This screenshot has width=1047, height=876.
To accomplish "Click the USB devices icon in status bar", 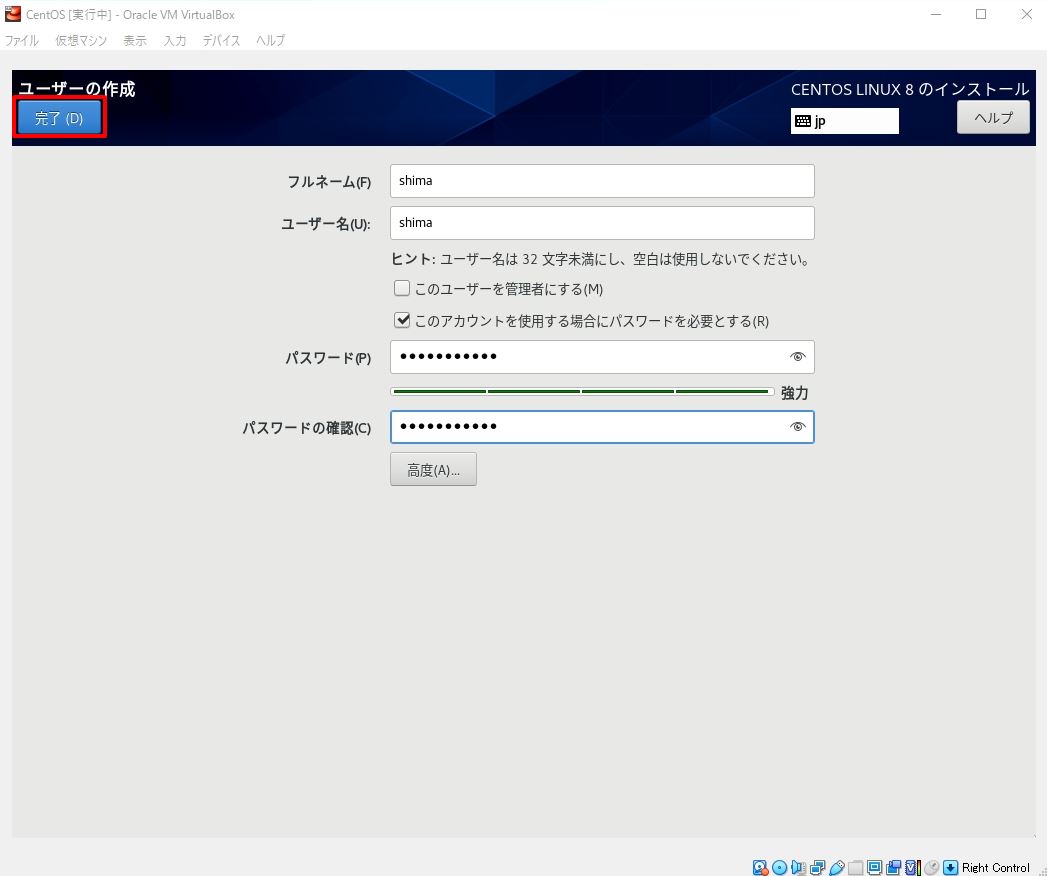I will click(837, 867).
